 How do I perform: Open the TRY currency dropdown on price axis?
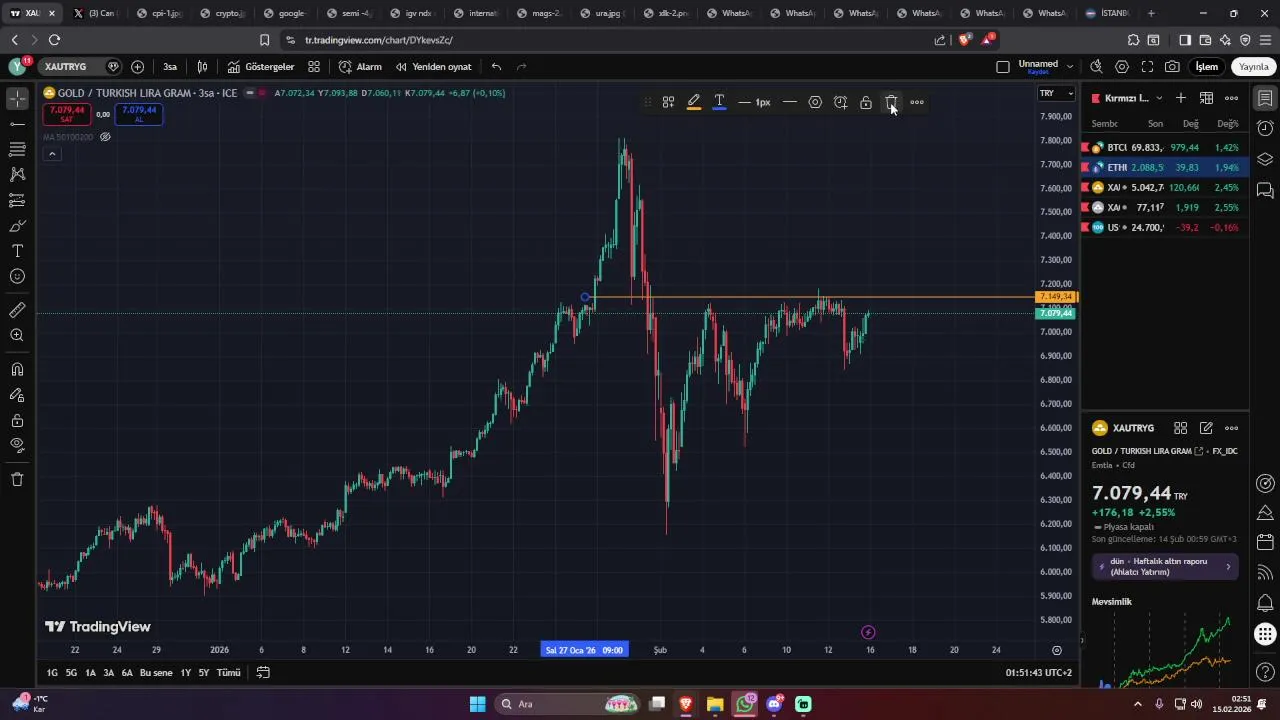point(1056,93)
